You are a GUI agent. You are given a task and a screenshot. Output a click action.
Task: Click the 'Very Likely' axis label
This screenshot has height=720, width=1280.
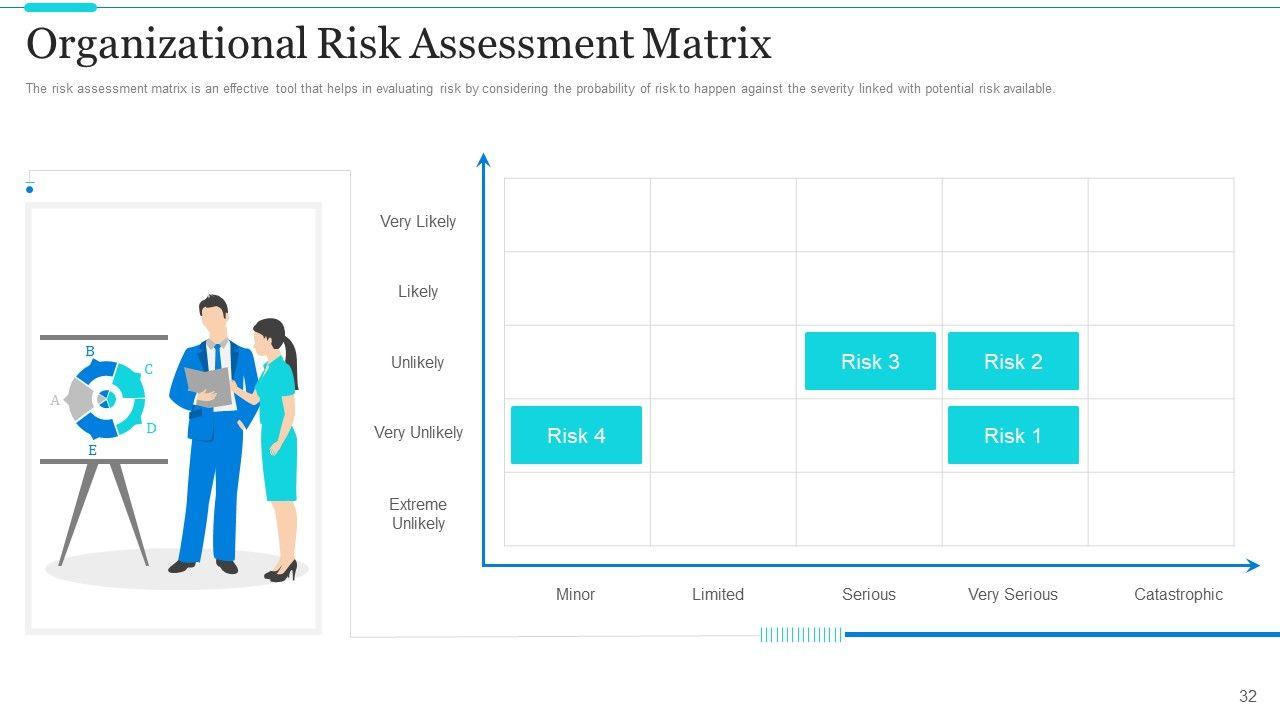pos(418,221)
